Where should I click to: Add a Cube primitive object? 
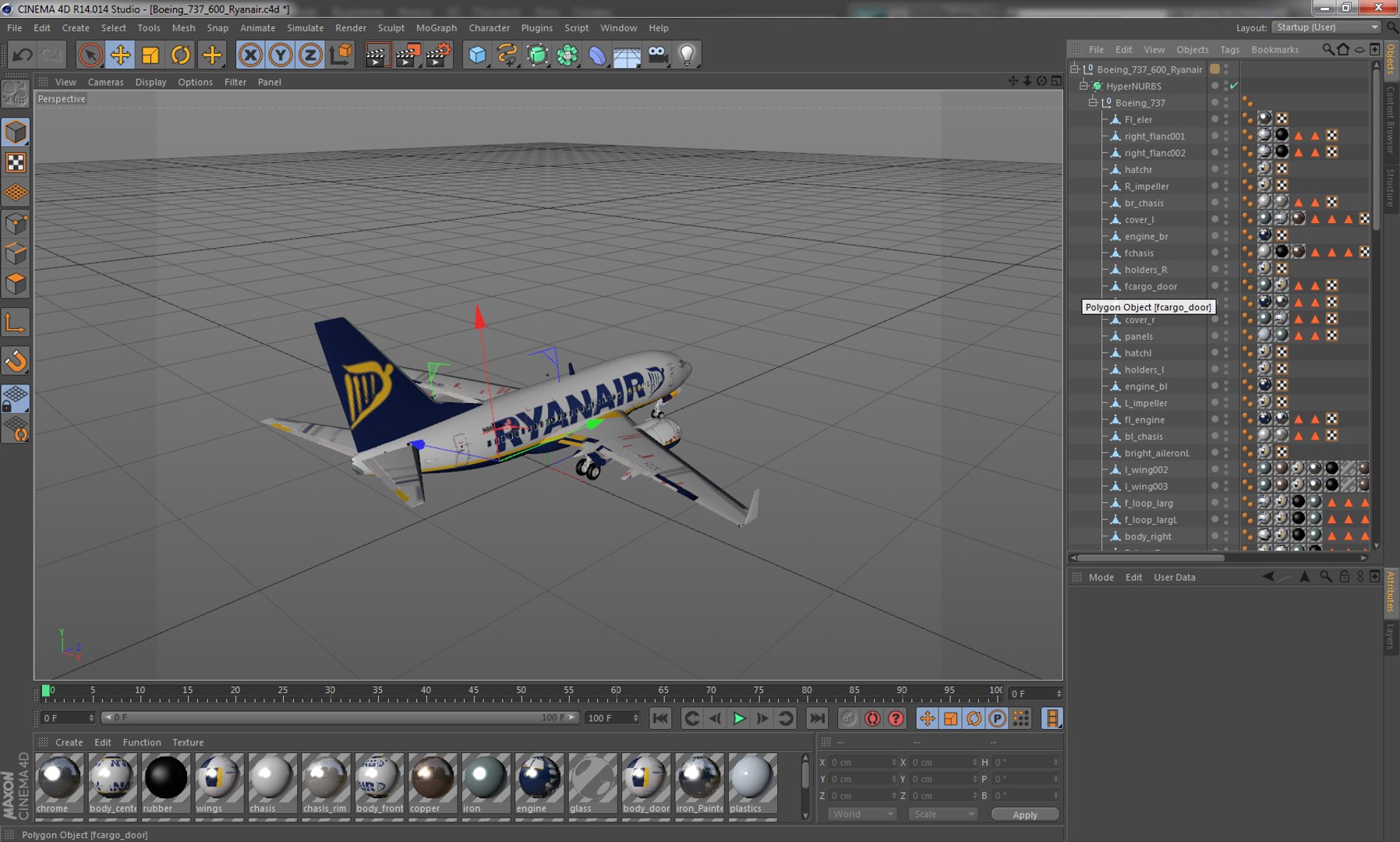click(x=477, y=55)
